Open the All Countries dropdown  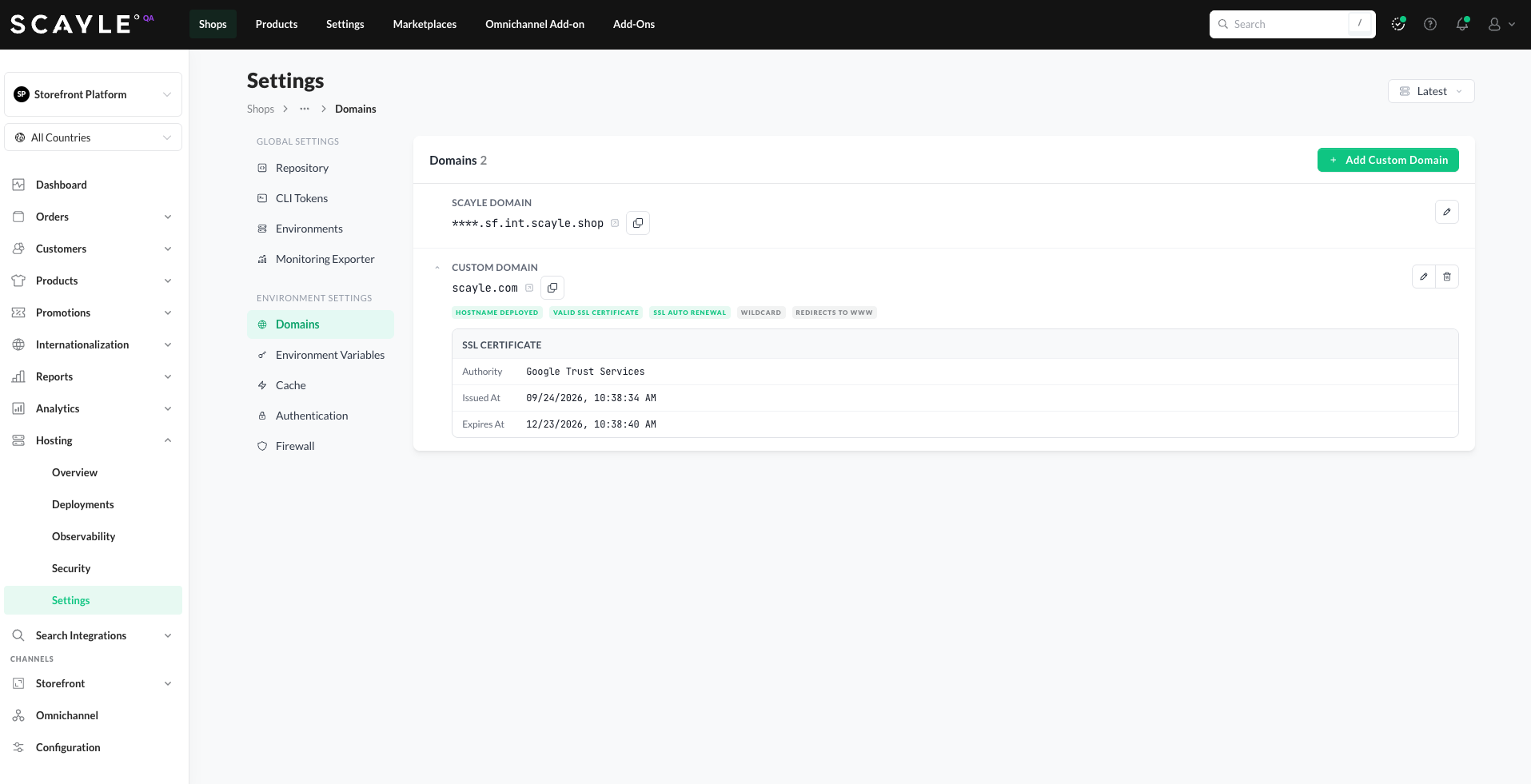94,137
